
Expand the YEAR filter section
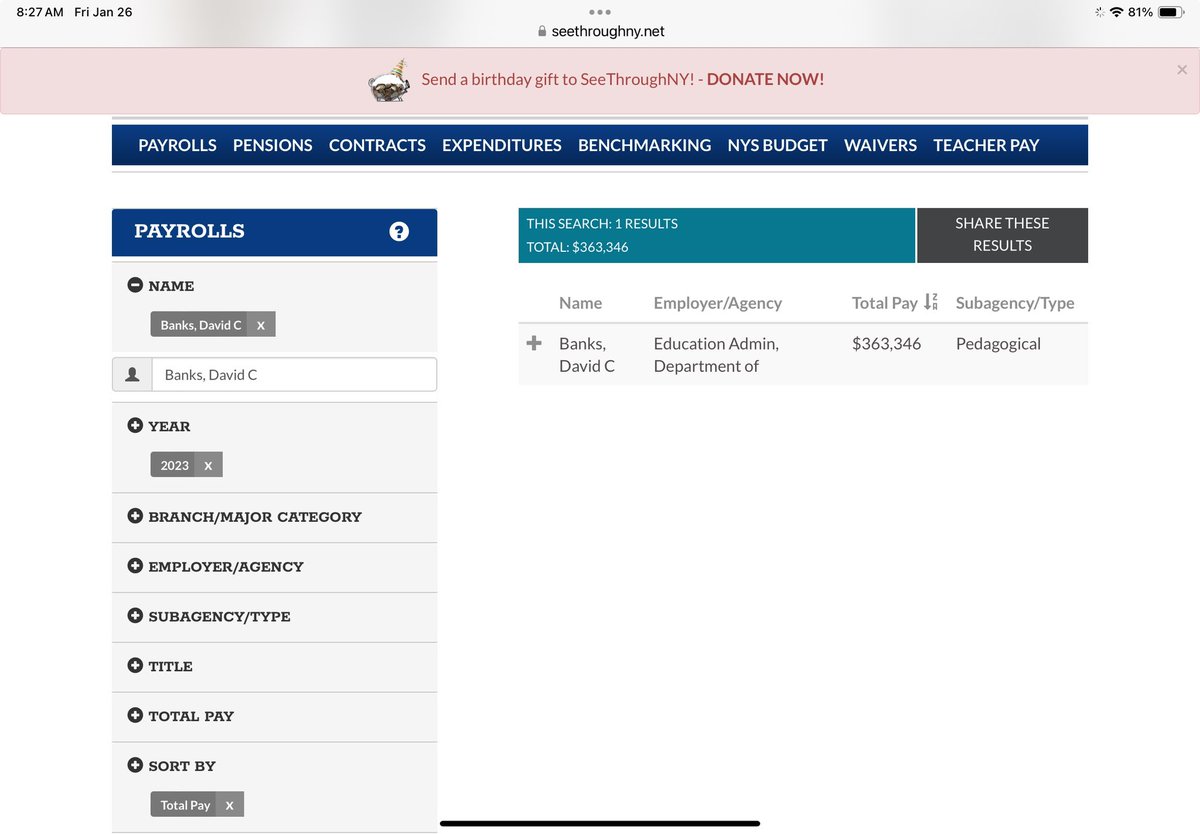(135, 425)
